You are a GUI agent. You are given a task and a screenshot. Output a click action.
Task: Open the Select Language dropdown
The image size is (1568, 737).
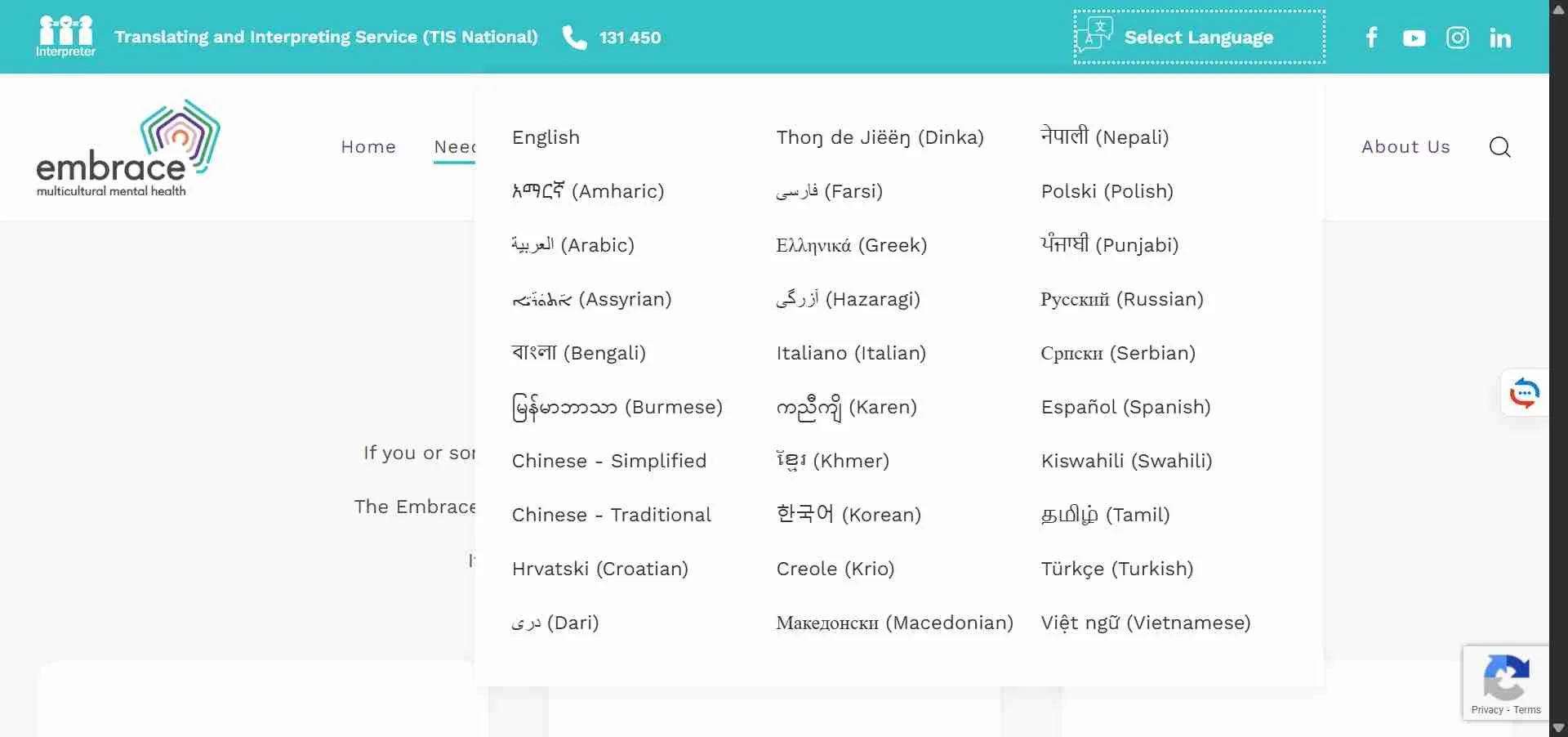1198,37
